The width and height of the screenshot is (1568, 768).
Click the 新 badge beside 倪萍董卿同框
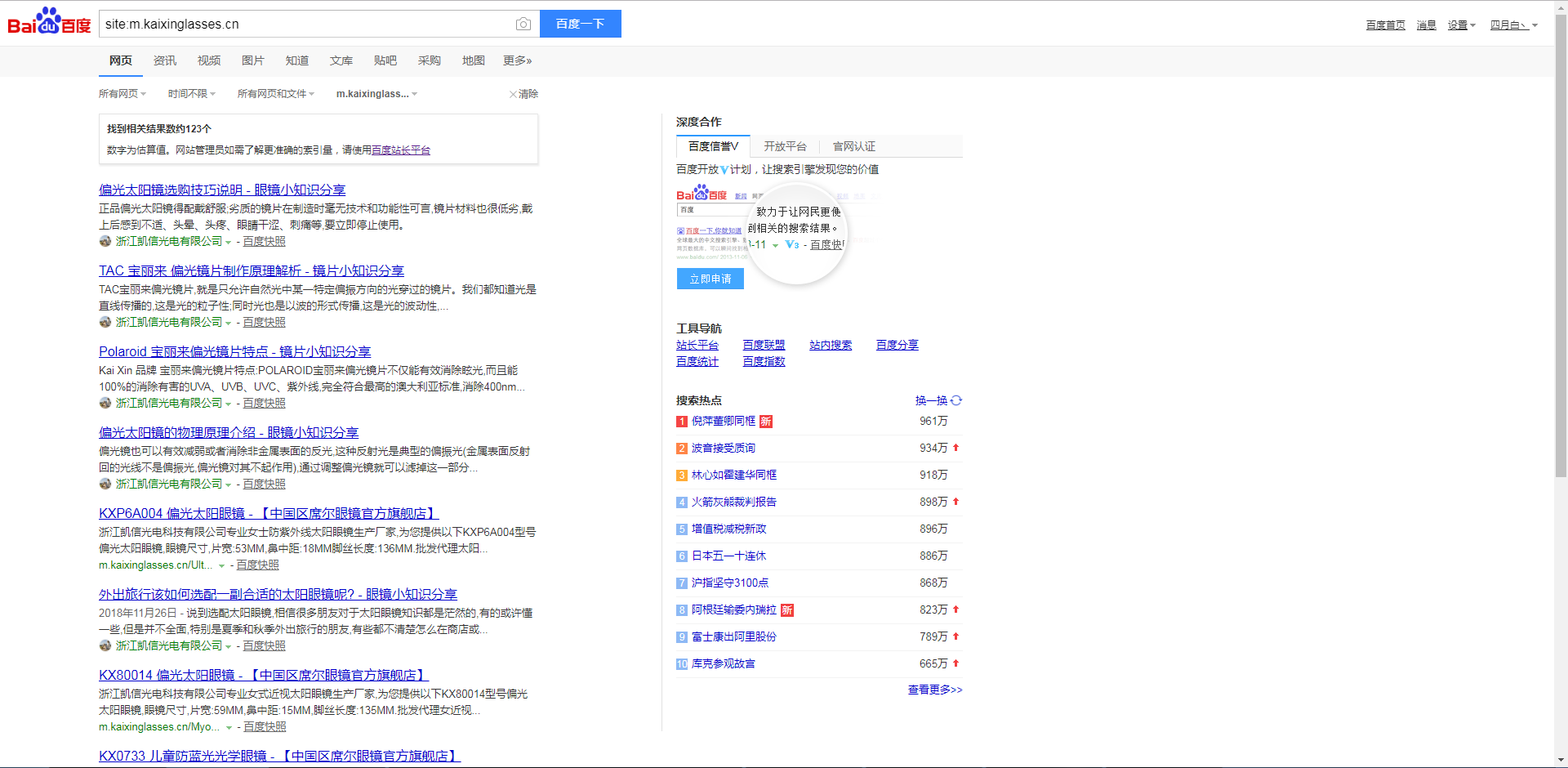tap(765, 422)
